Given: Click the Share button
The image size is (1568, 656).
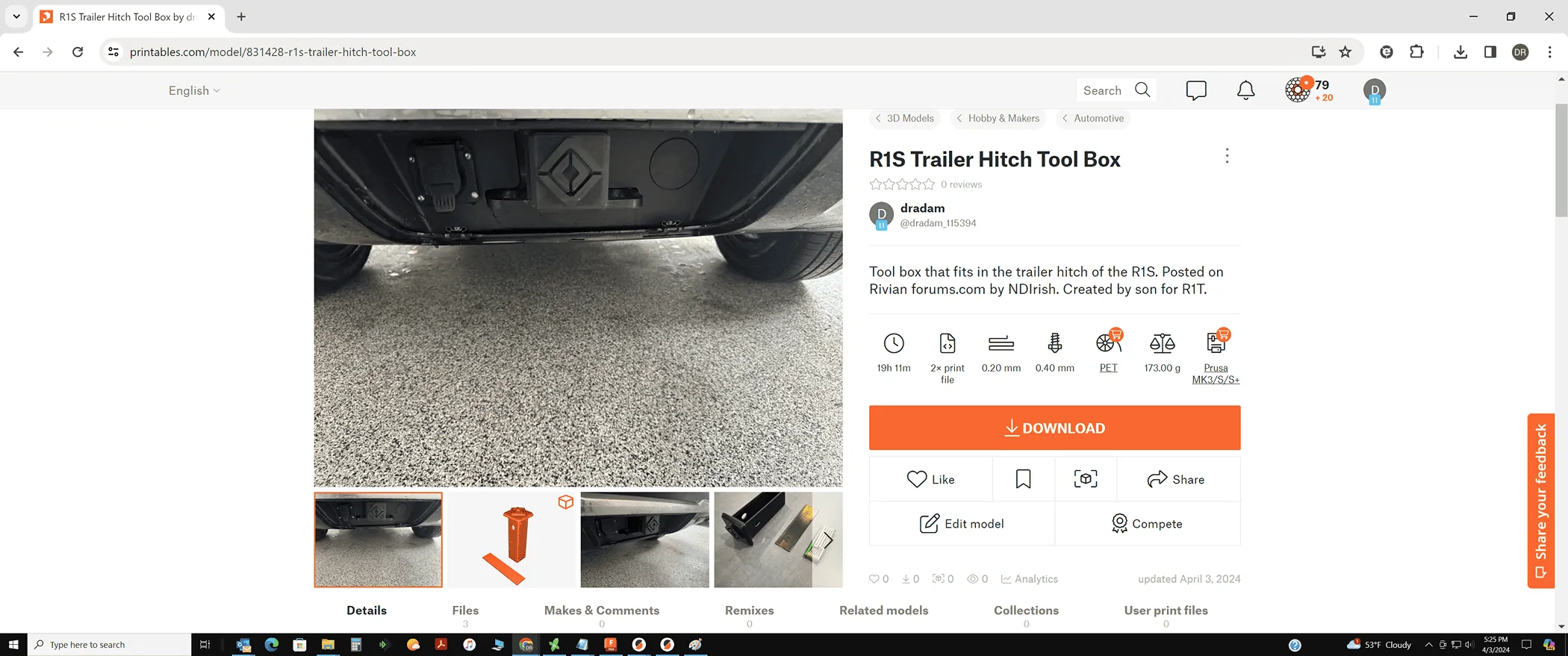Looking at the screenshot, I should click(x=1178, y=479).
